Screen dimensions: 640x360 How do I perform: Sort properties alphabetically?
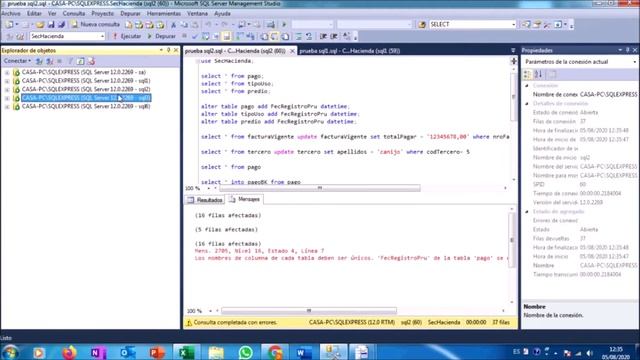(x=538, y=74)
